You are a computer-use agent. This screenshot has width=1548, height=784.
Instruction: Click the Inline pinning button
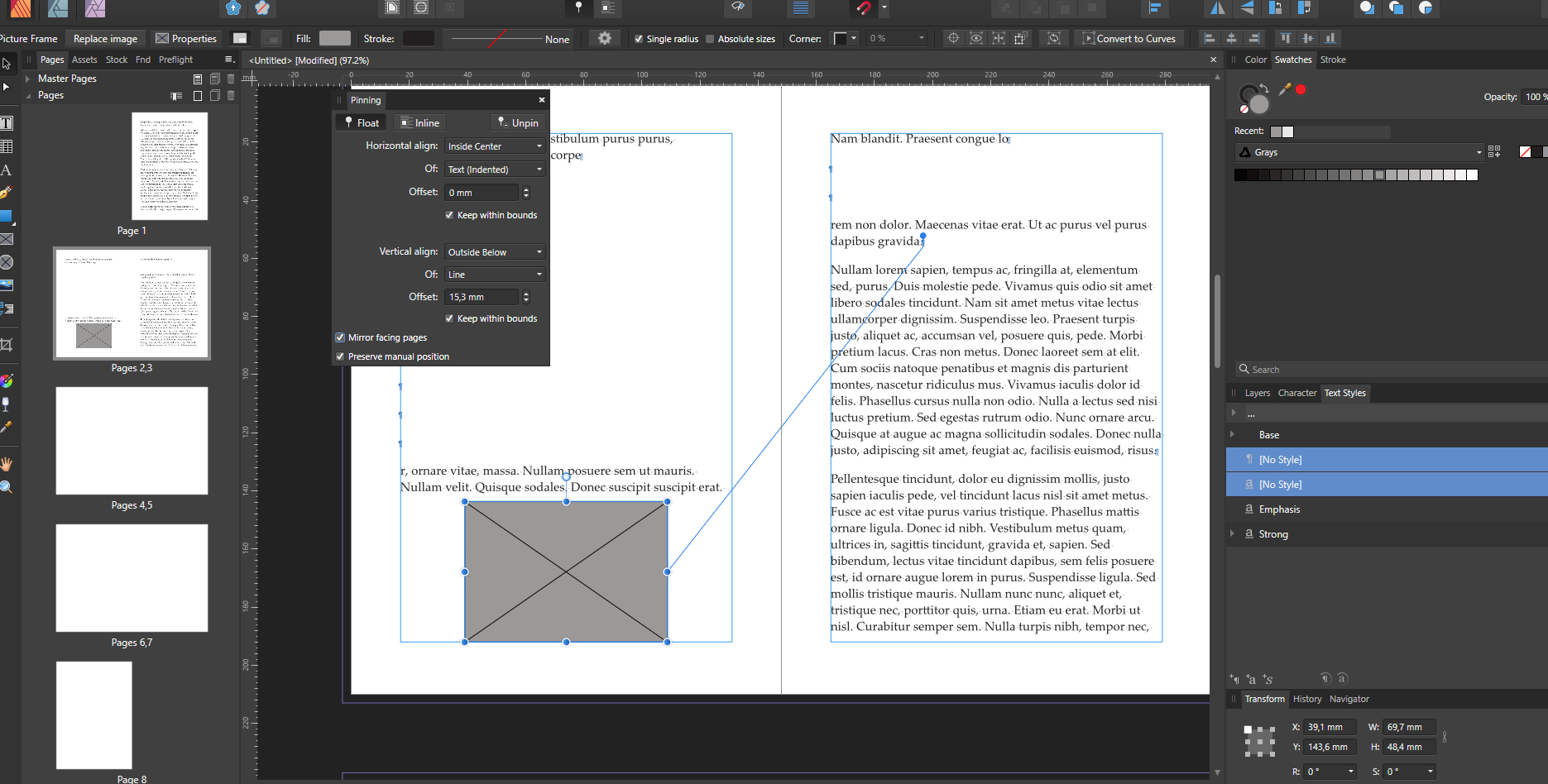point(419,122)
